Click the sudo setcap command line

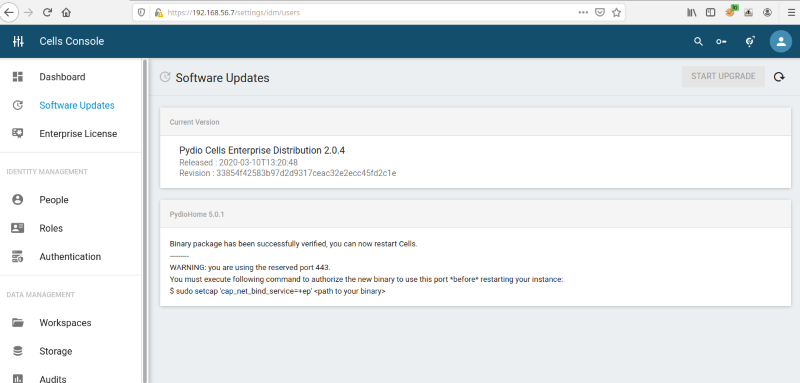click(x=278, y=292)
